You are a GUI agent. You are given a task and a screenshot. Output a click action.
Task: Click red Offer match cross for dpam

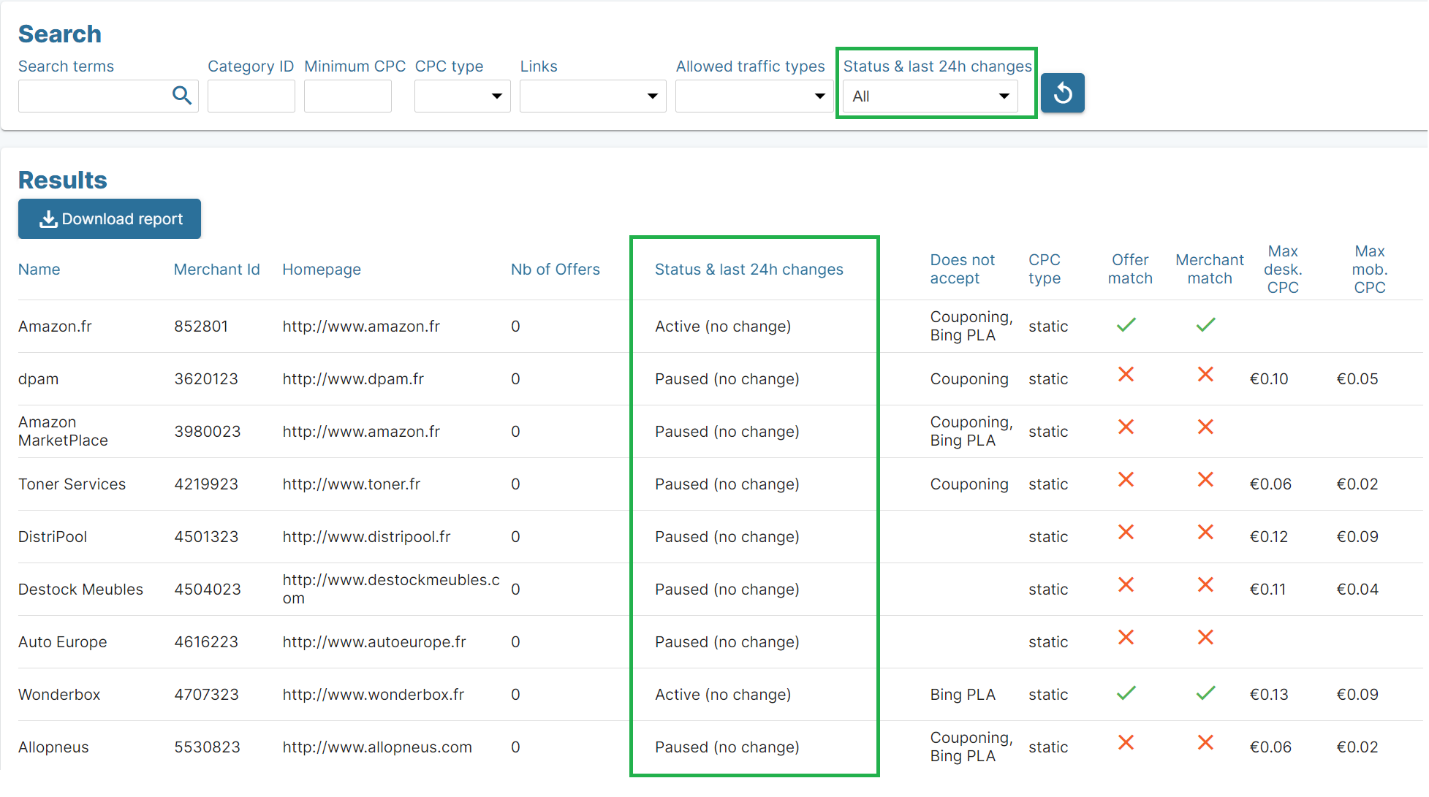pos(1126,374)
